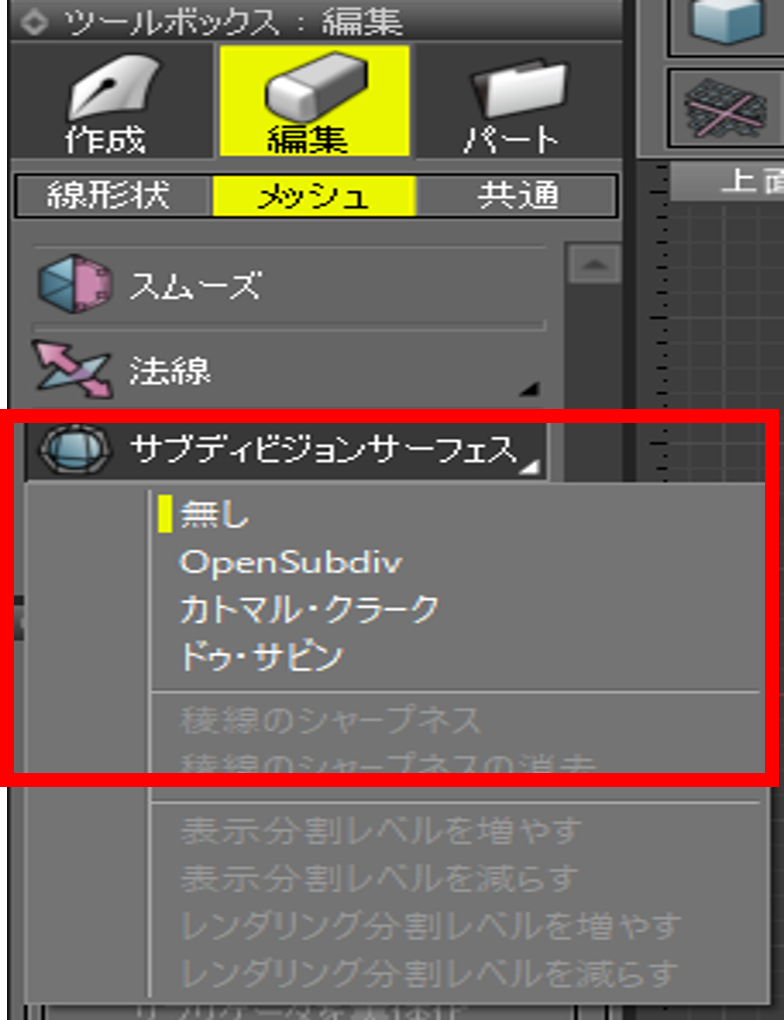Click the toolbox scroll up arrow
Screen dimensions: 784x1020
593,263
